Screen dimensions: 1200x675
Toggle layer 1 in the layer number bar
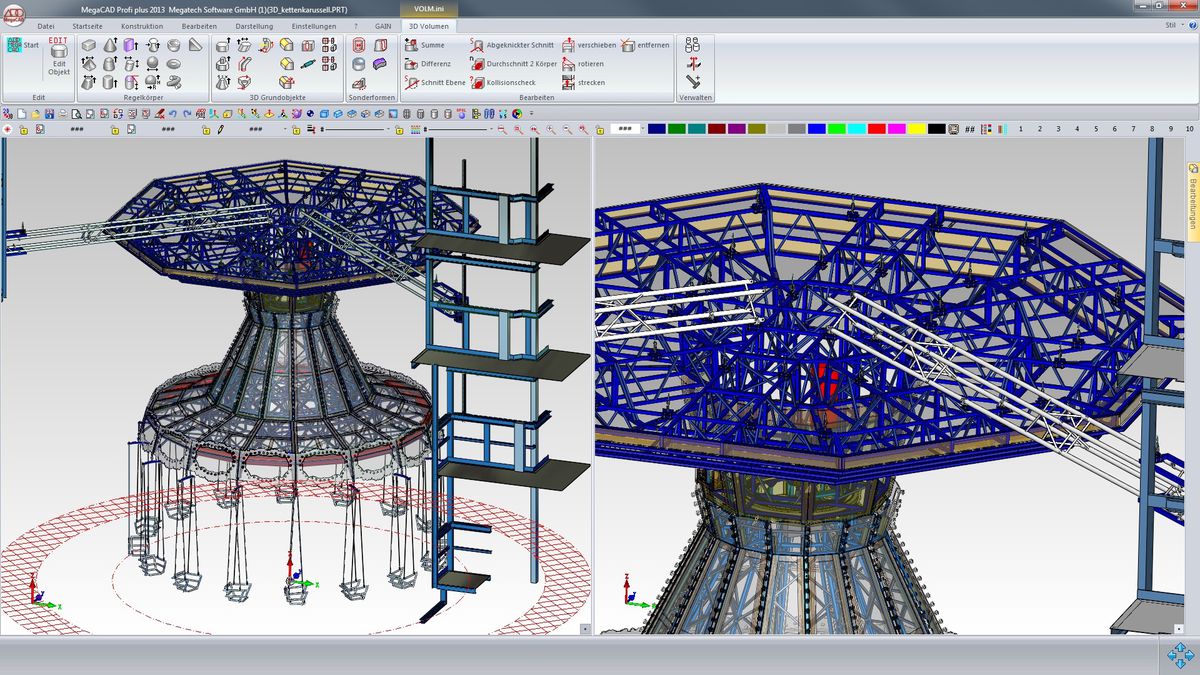coord(1021,129)
